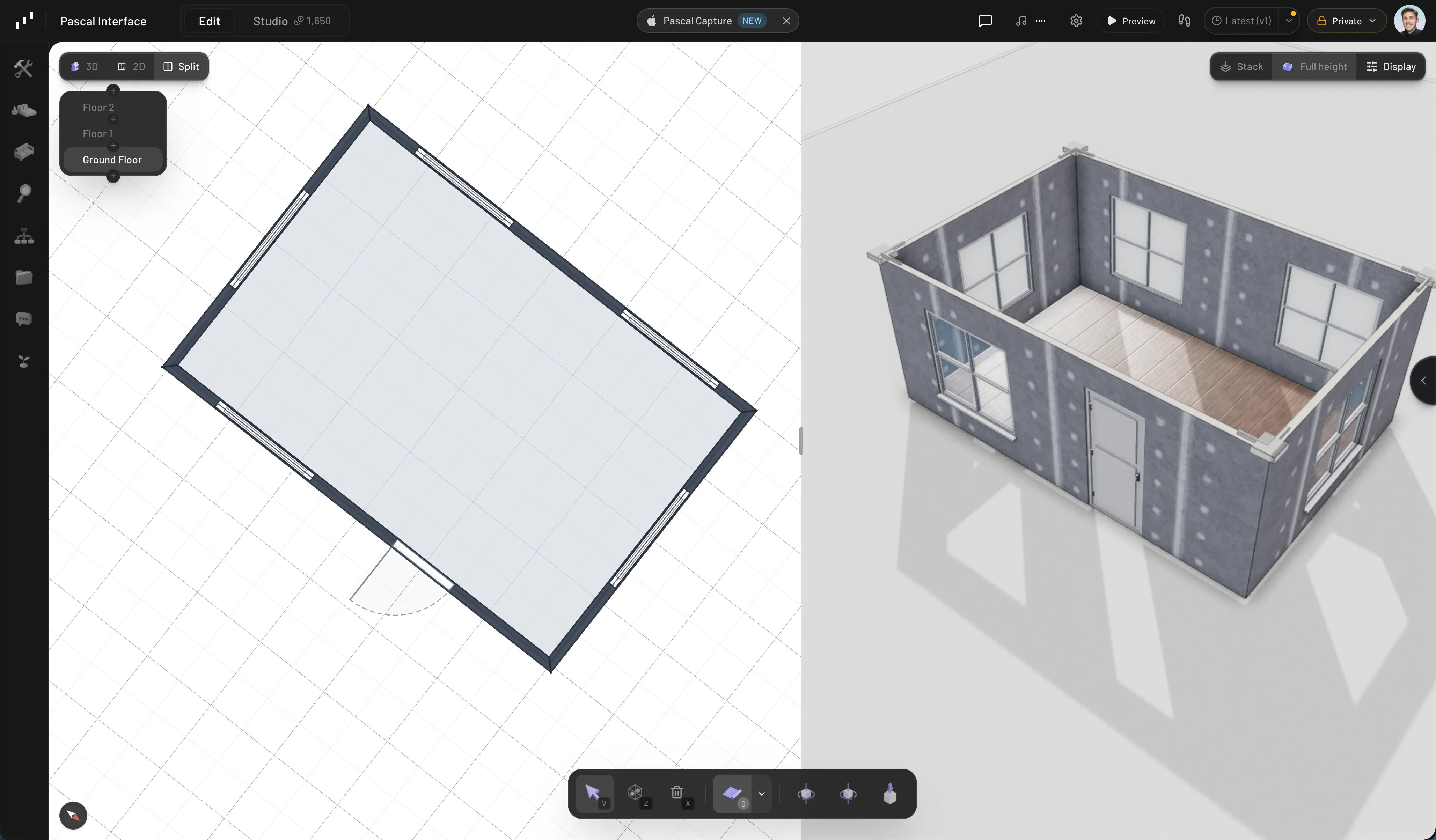Select Ground Floor in the level list
Screen dimensions: 1436x840
[113, 160]
